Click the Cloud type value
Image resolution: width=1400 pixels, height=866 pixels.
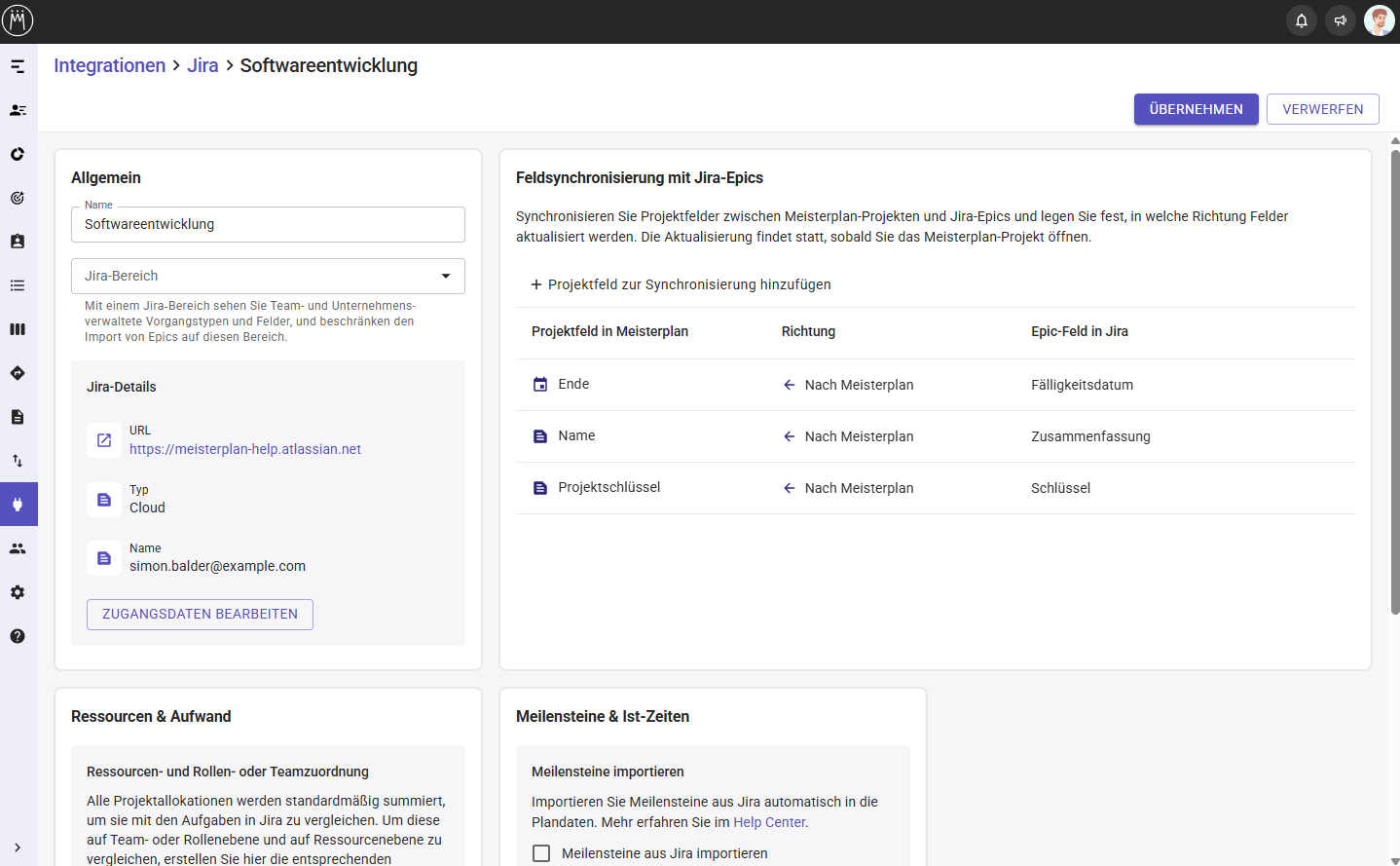coord(147,508)
